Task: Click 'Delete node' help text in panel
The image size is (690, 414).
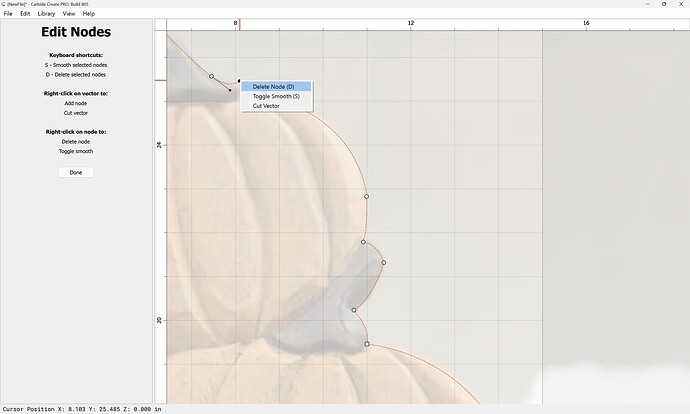Action: (x=76, y=142)
